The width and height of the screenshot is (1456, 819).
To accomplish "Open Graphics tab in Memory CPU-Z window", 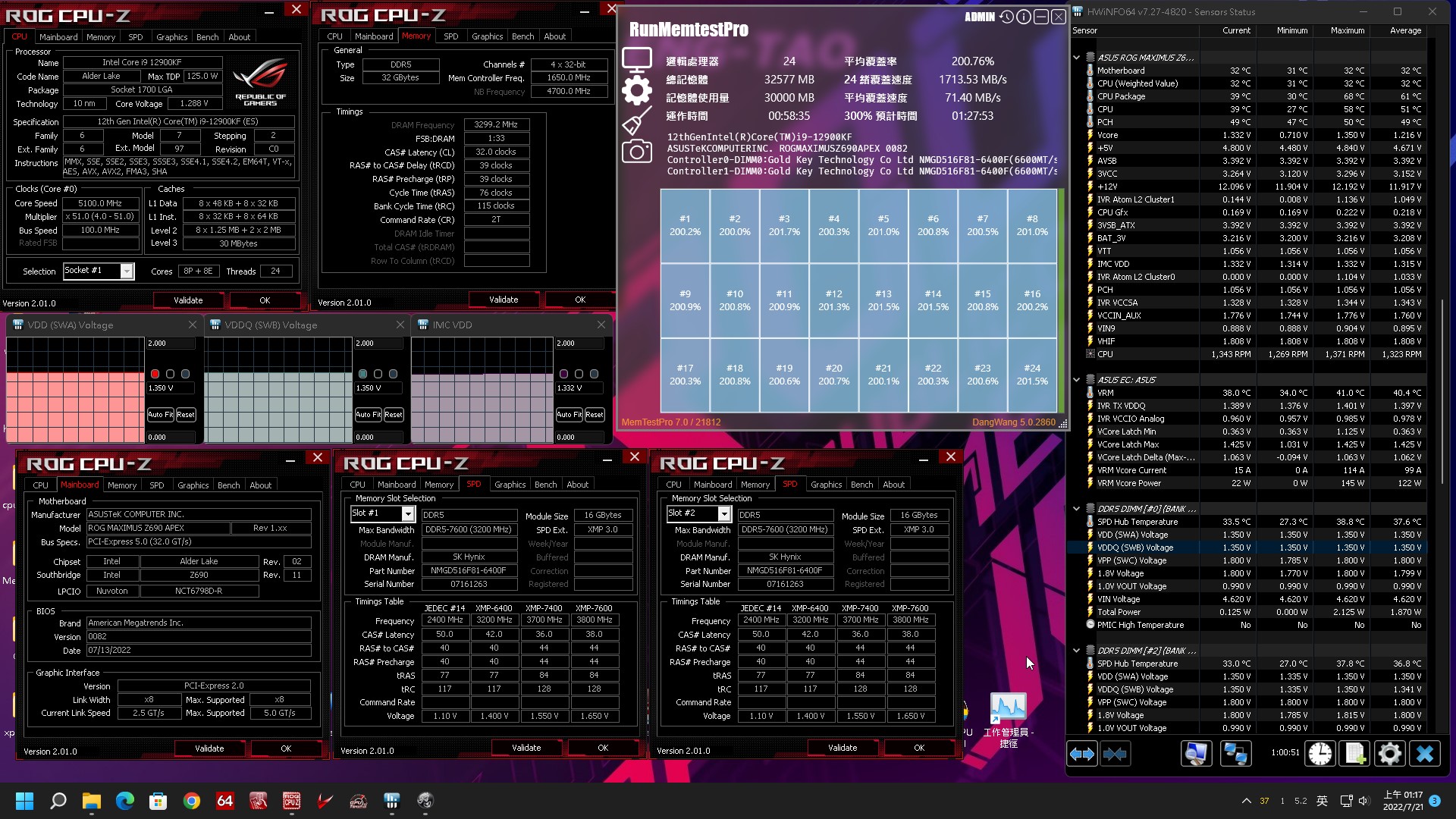I will click(x=487, y=36).
